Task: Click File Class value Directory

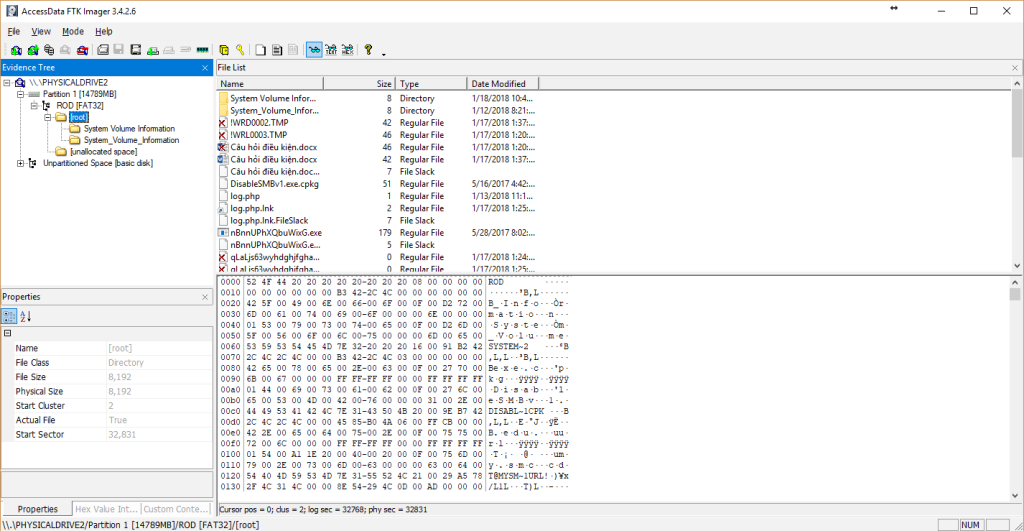Action: 125,362
